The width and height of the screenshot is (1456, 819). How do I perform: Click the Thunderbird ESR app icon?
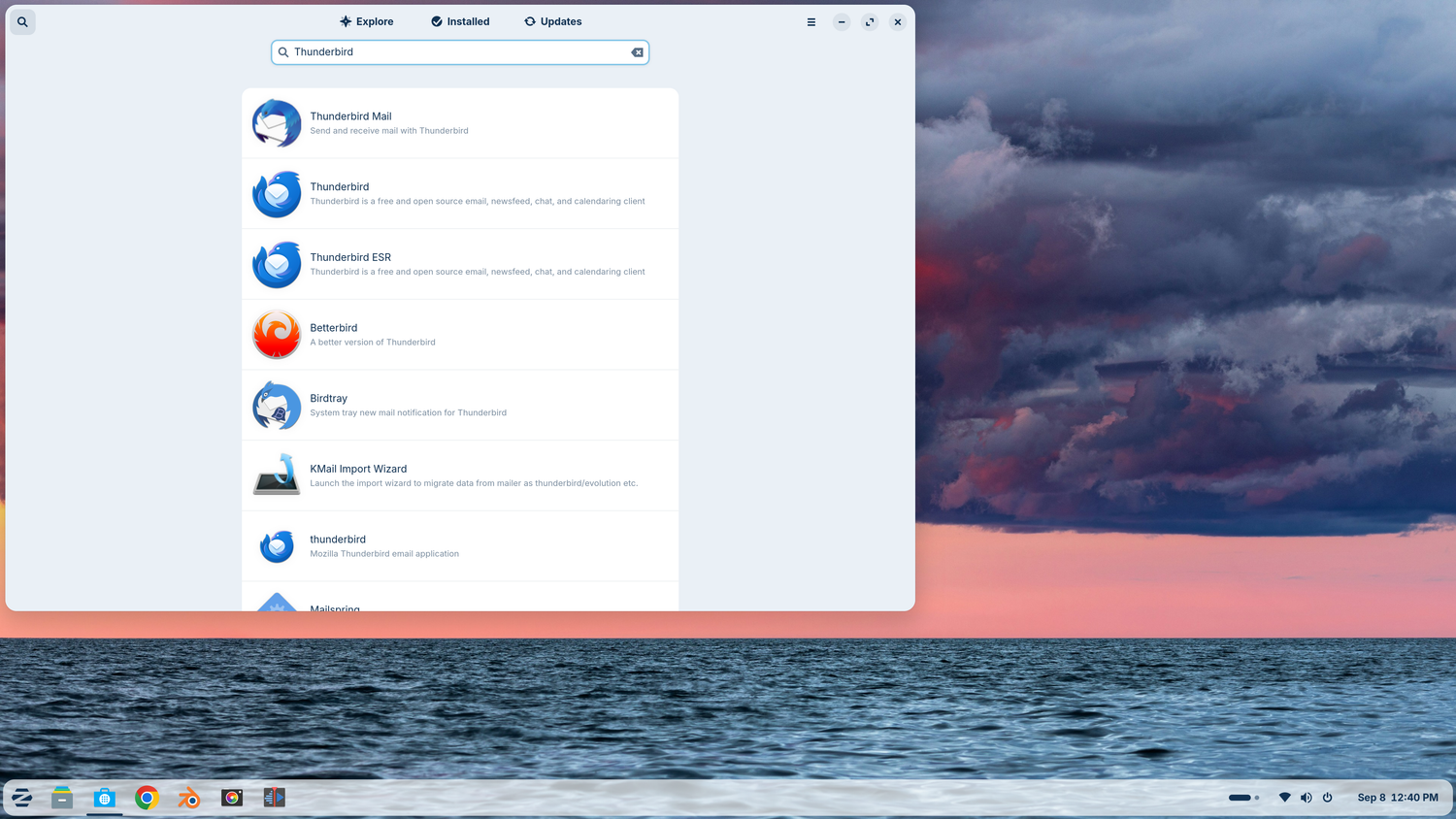pyautogui.click(x=277, y=264)
